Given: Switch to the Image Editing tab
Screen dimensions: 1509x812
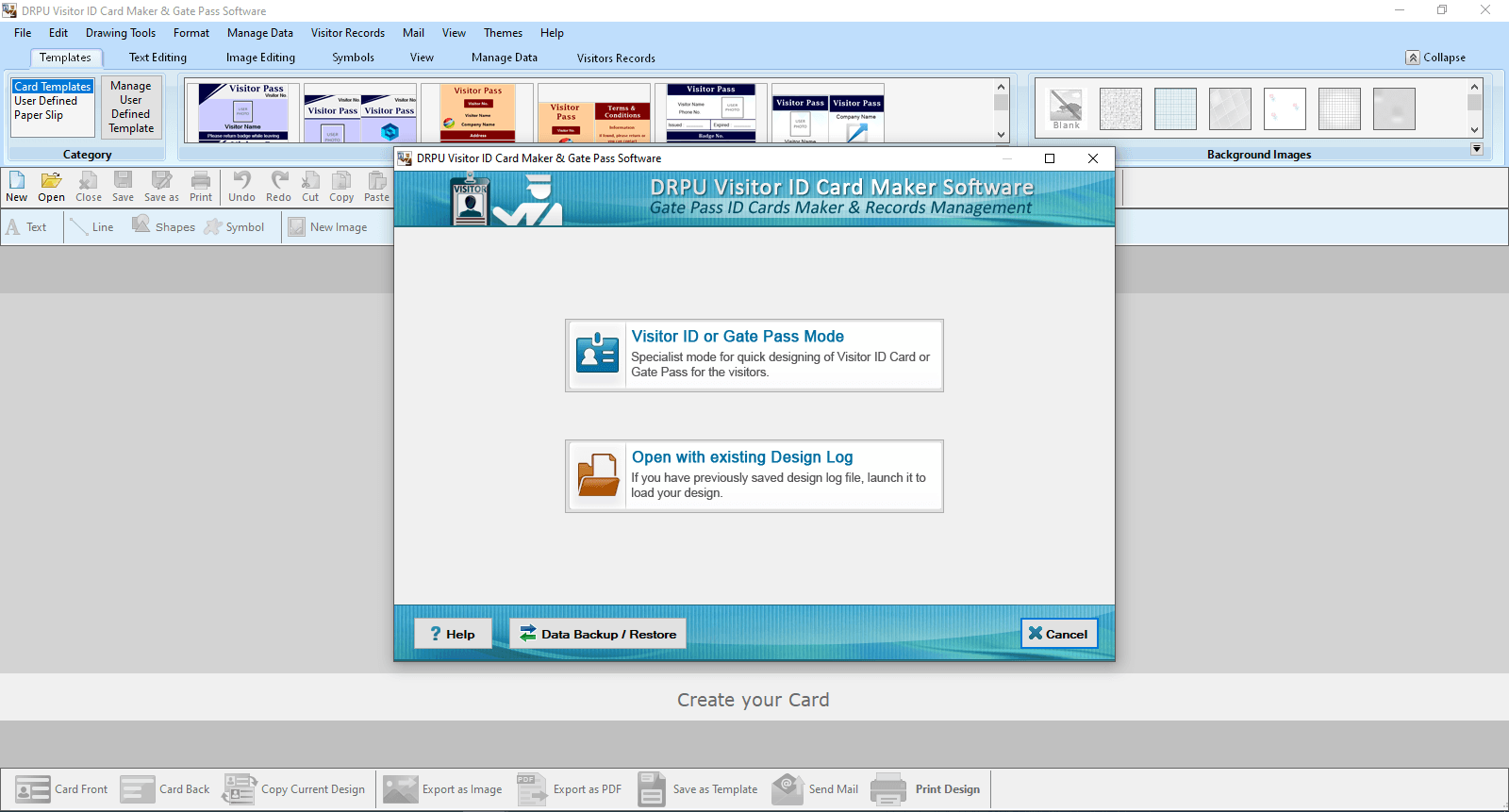Looking at the screenshot, I should 260,58.
